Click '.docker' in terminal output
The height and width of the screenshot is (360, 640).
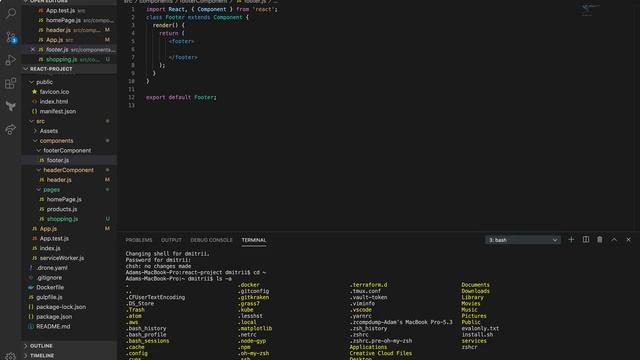(x=249, y=285)
